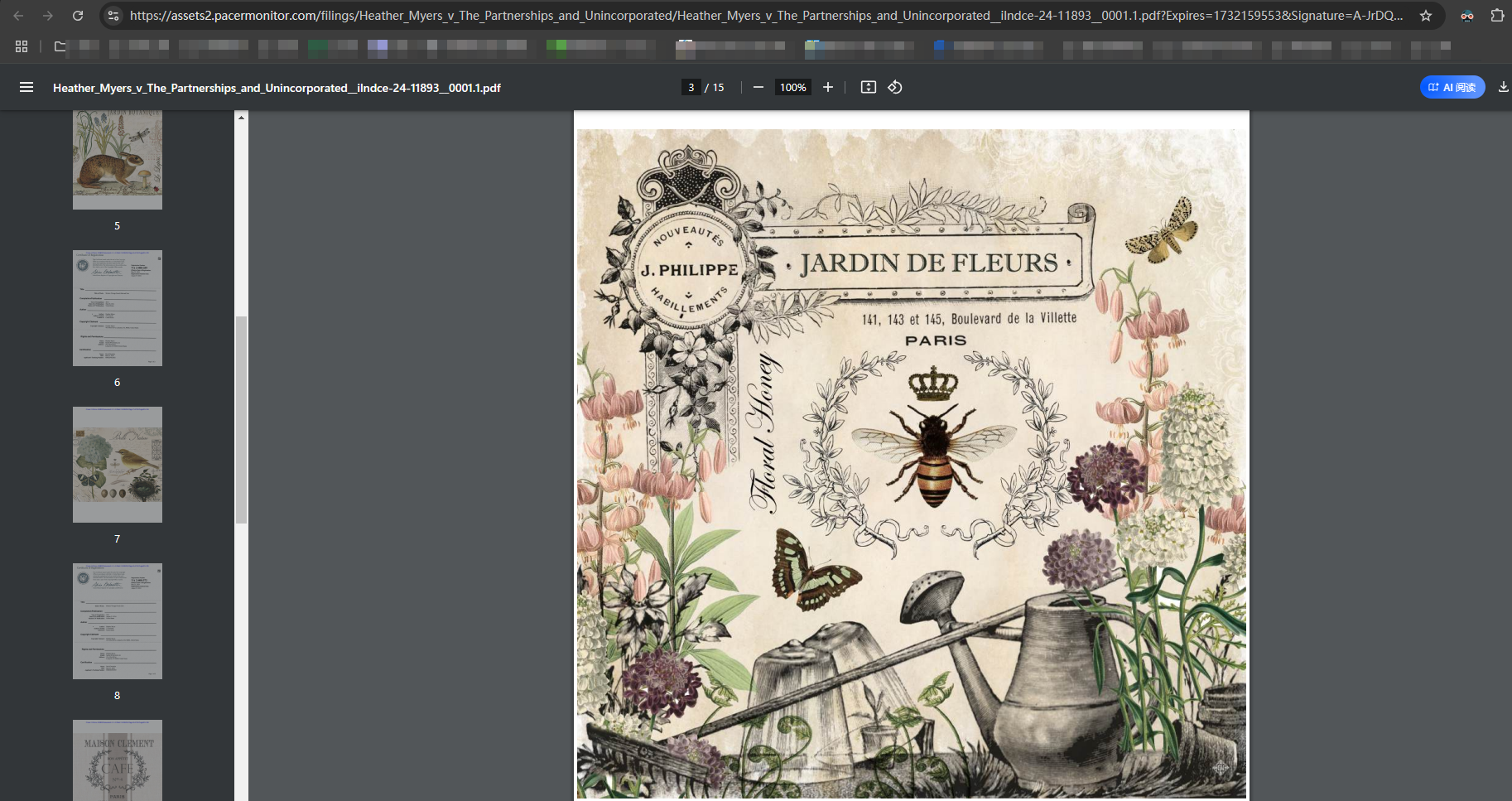Go back to the previous page

point(18,16)
